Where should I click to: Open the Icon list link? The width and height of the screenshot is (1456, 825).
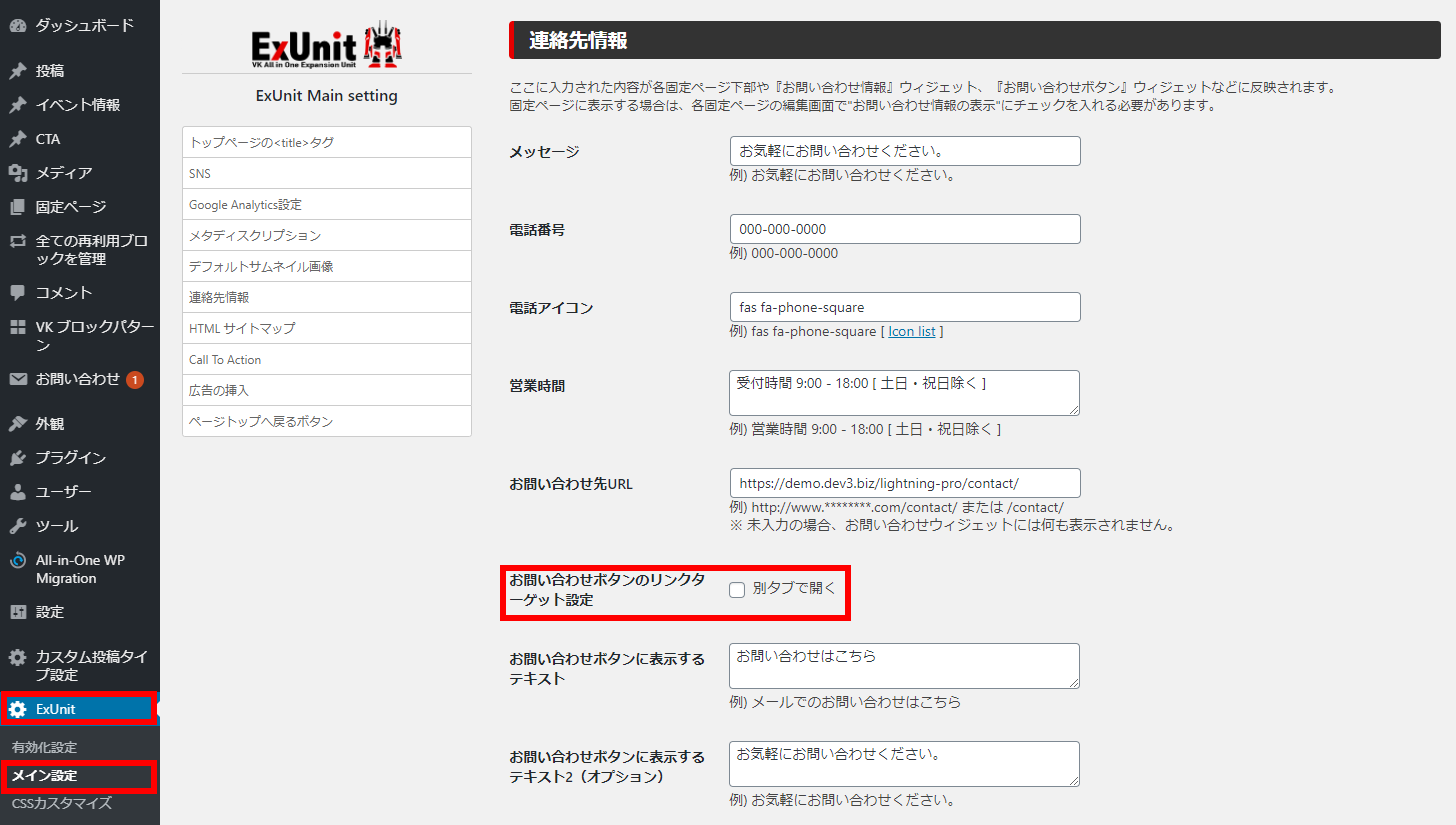(911, 330)
